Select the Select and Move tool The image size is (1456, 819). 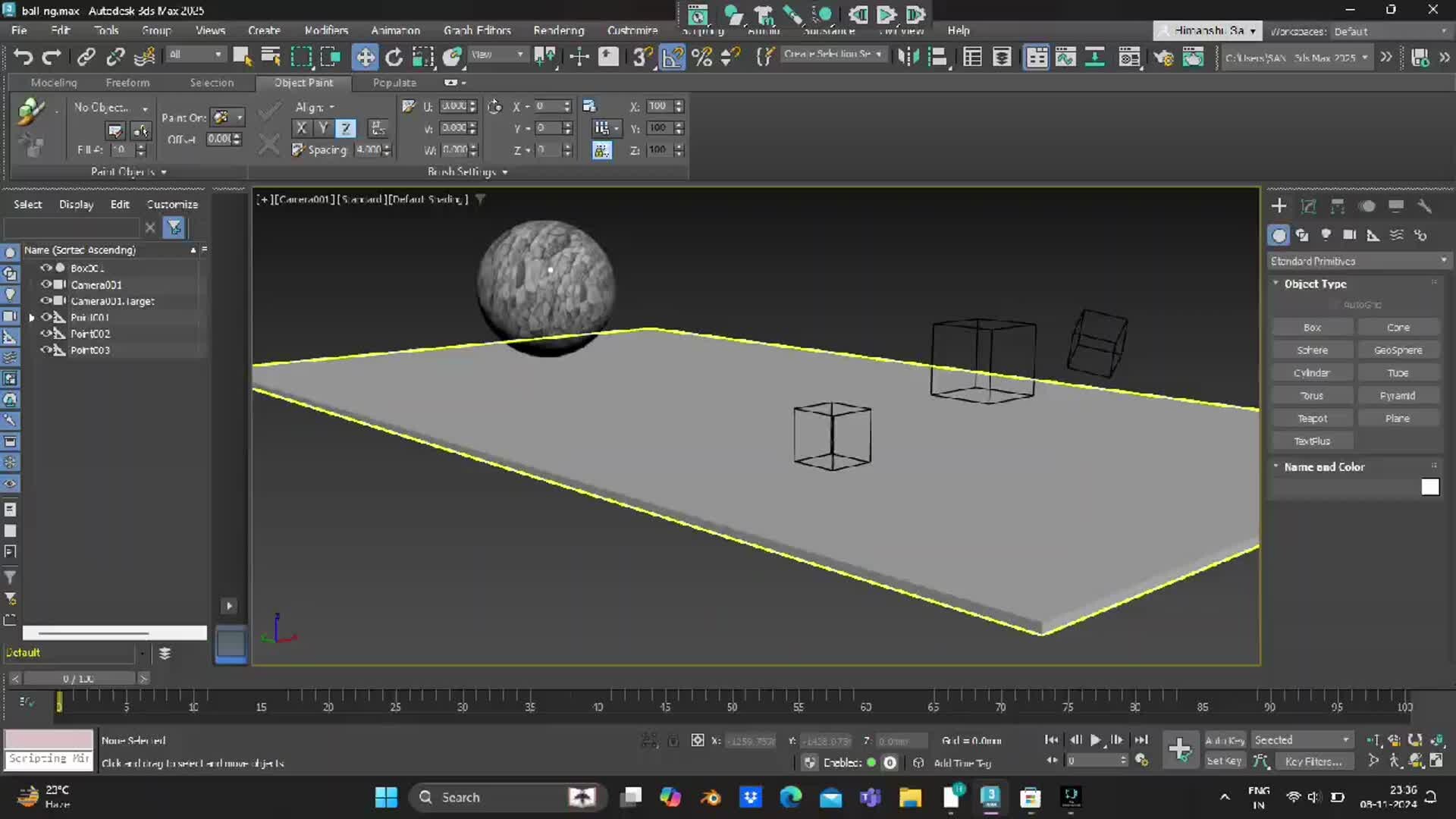point(365,57)
